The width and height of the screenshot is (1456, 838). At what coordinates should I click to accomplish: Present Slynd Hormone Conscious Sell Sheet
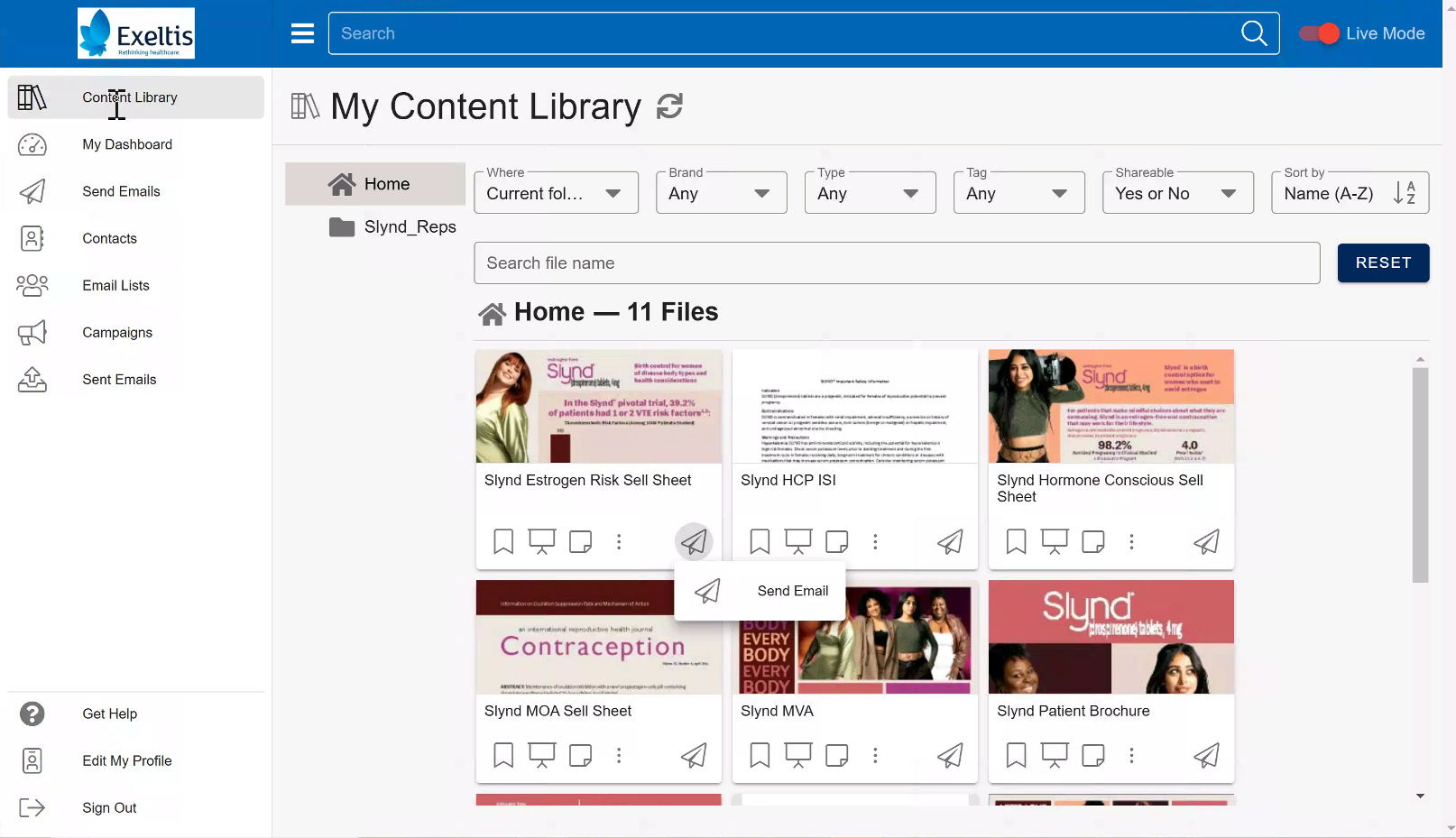(x=1055, y=541)
